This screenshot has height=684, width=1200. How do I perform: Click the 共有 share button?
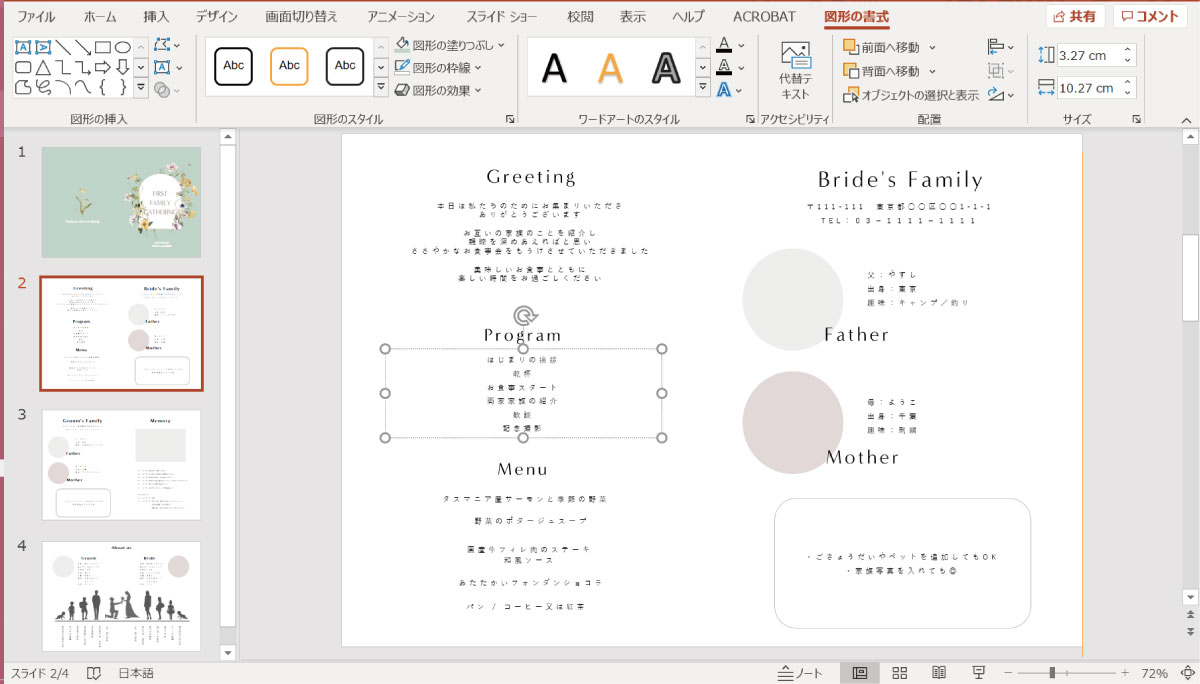(x=1074, y=17)
